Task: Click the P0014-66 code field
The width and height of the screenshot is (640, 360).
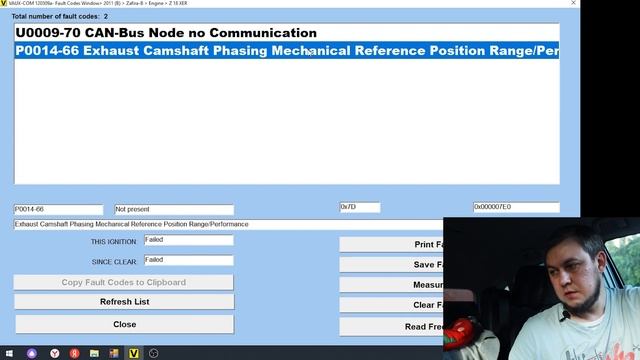Action: [x=58, y=209]
